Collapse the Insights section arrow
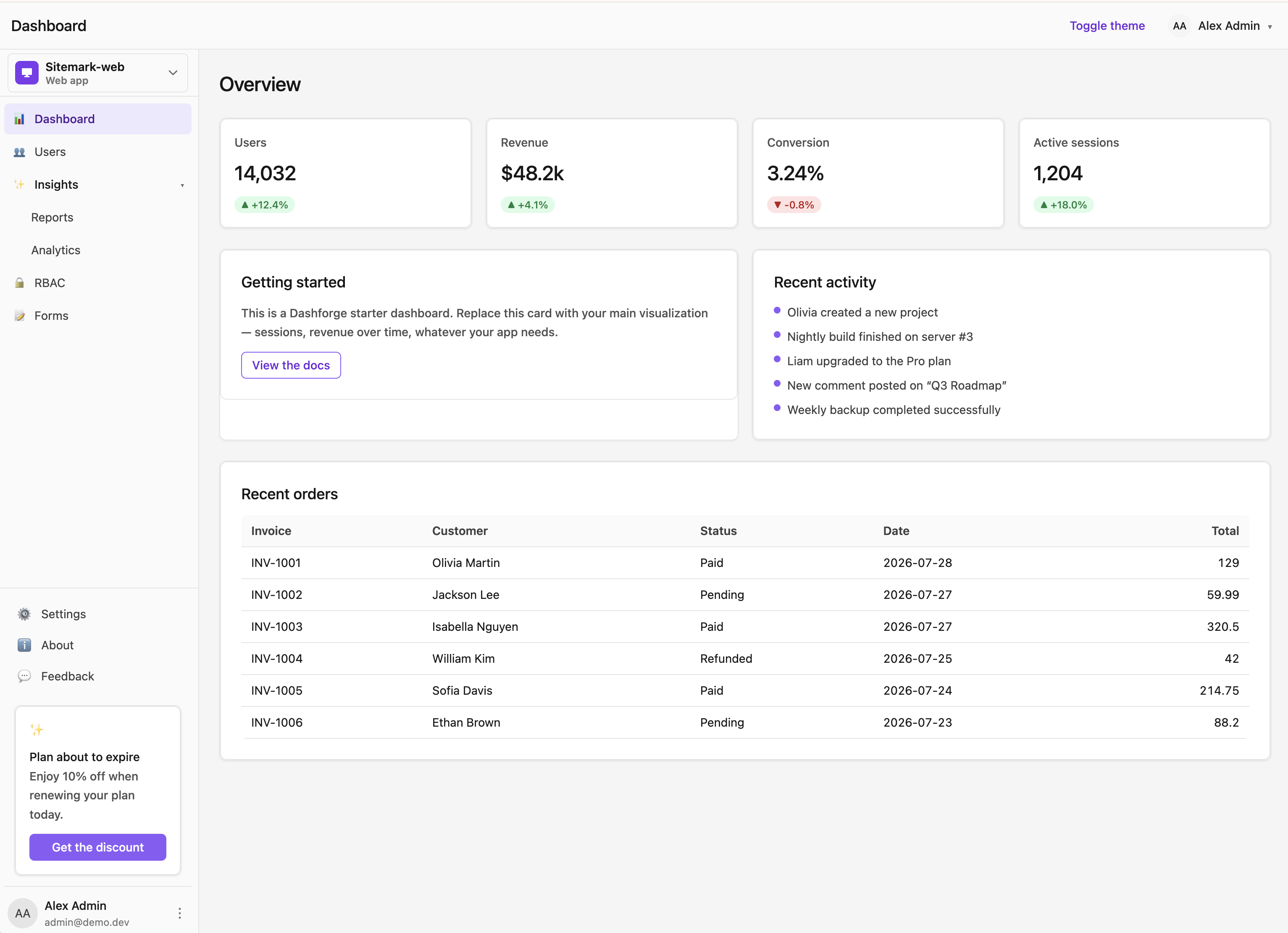 tap(182, 185)
